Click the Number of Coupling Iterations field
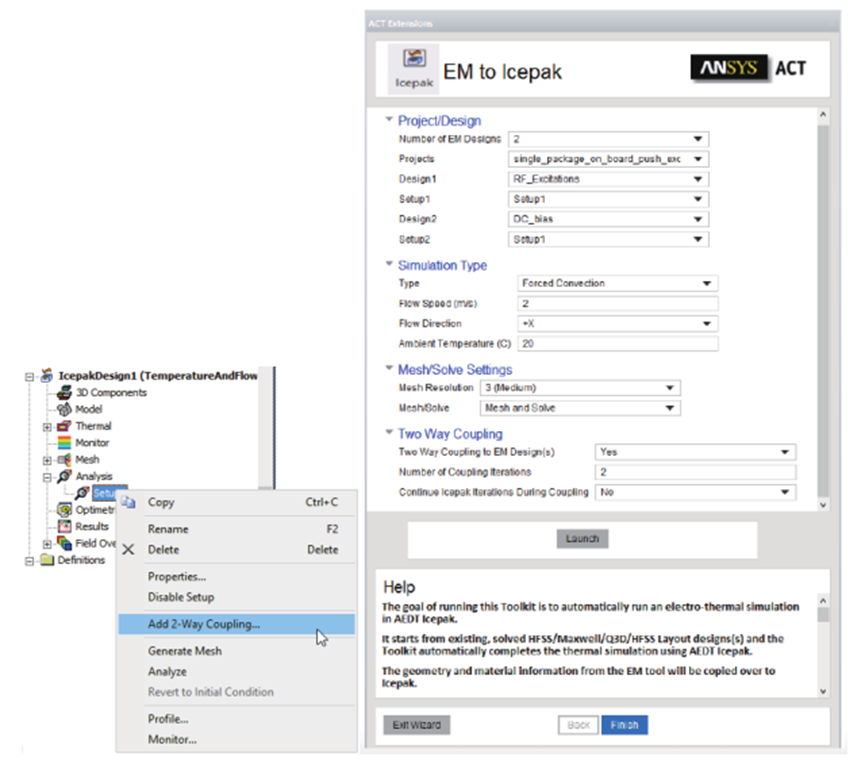 pyautogui.click(x=696, y=472)
